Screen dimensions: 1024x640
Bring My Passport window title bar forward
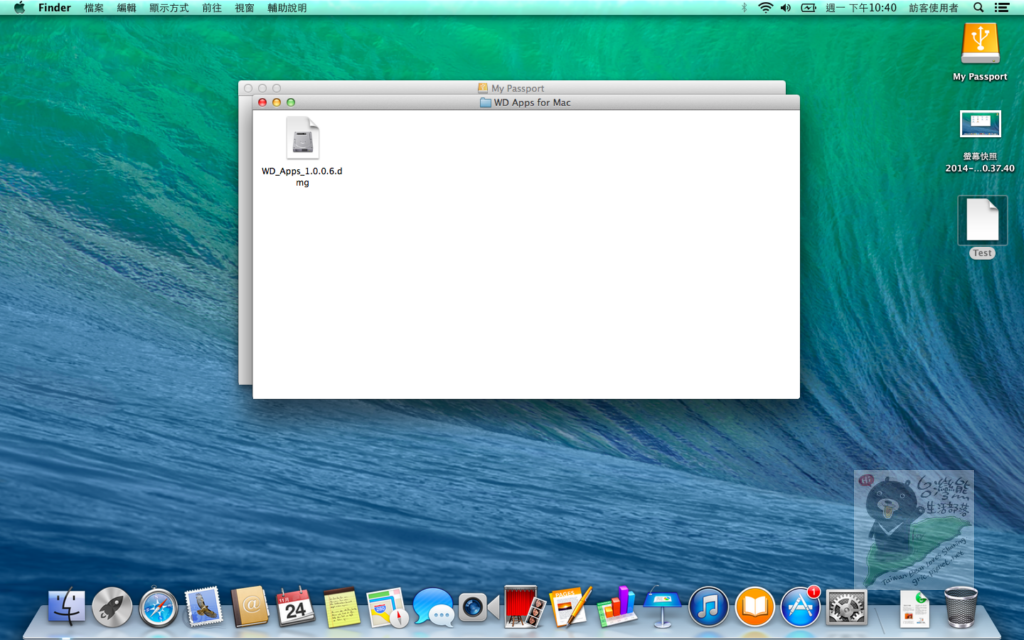(x=511, y=88)
